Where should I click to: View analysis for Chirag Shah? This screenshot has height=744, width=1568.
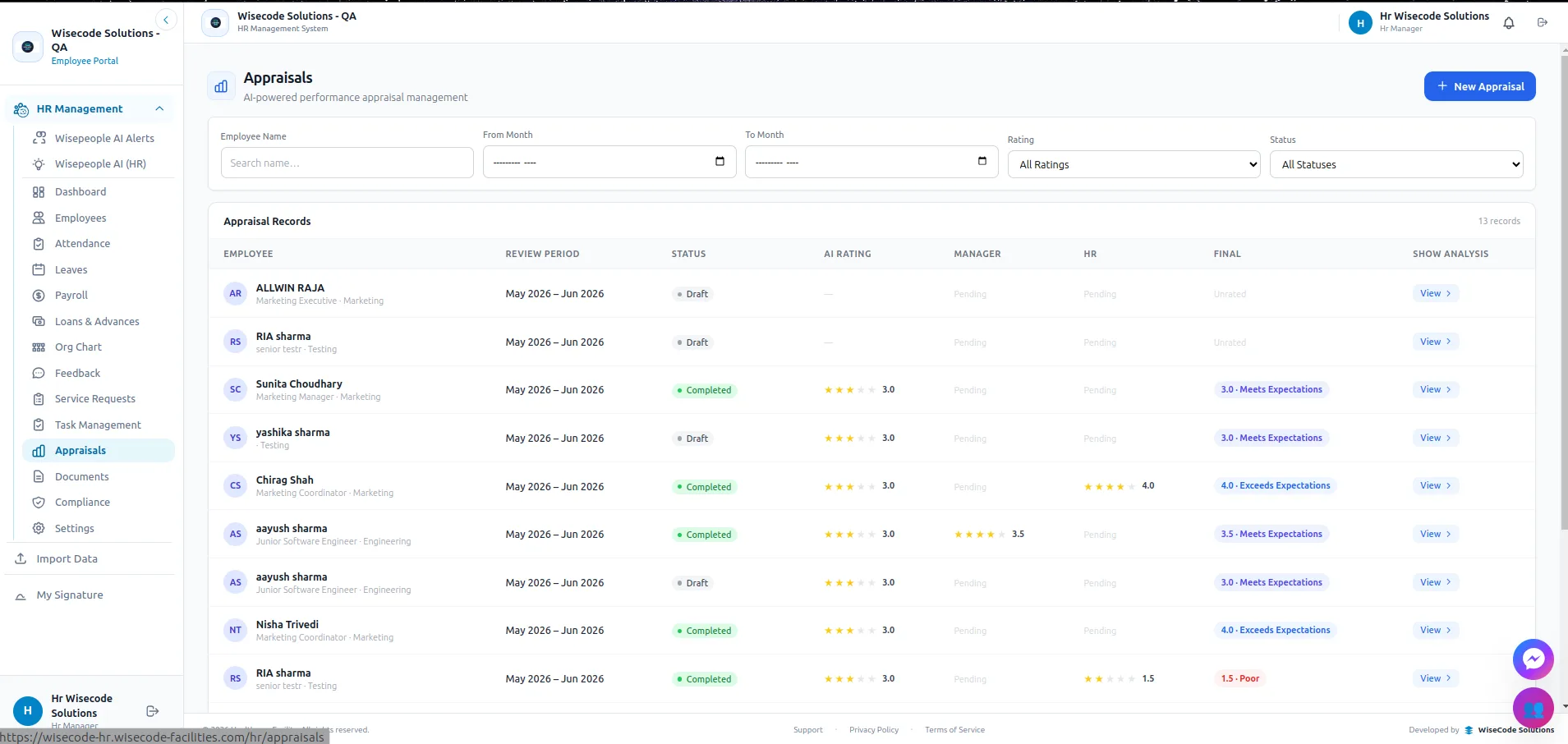(1436, 485)
